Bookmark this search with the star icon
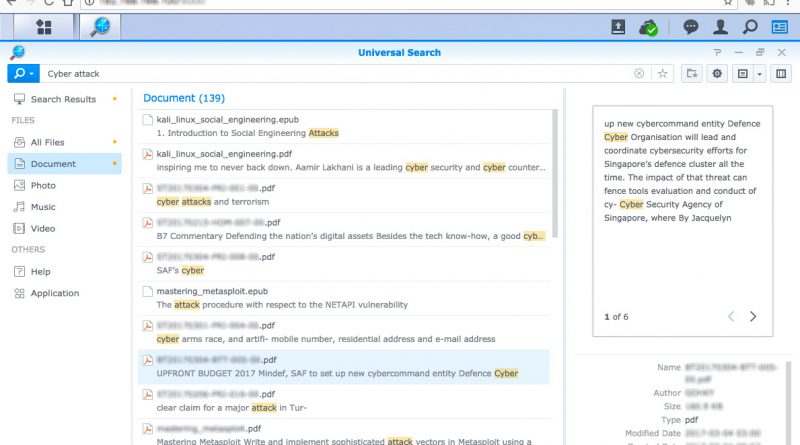This screenshot has height=445, width=800. coord(662,73)
